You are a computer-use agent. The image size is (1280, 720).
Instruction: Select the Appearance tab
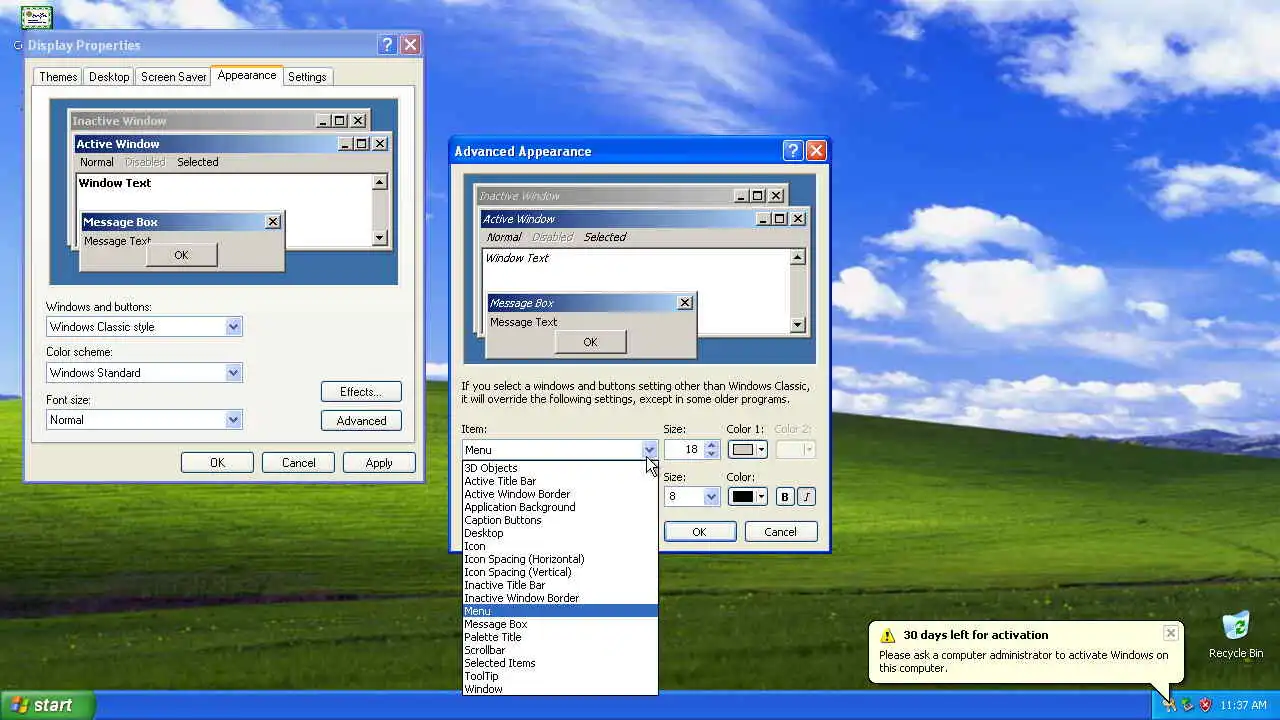point(247,75)
